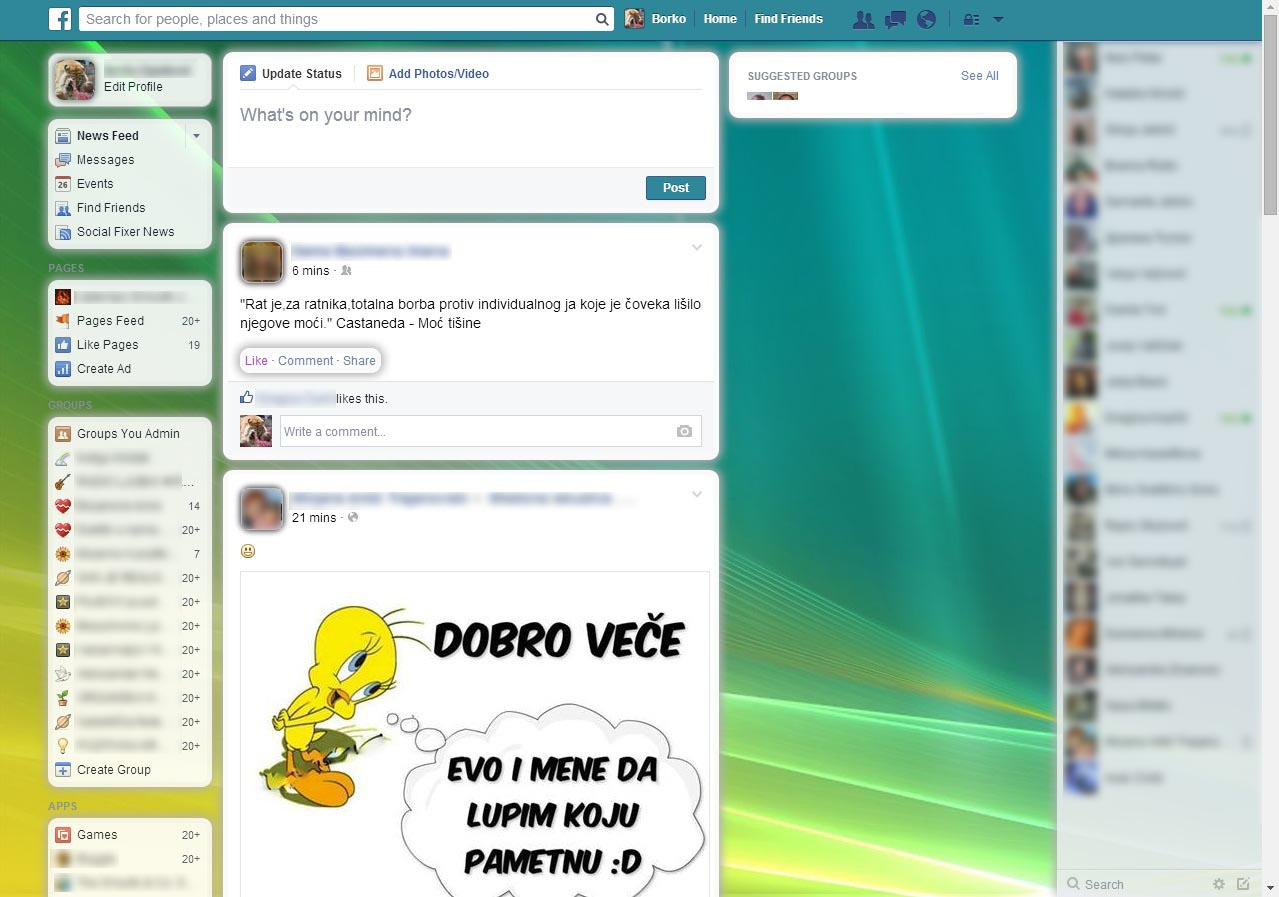Open Social Fixer News link

pos(125,232)
